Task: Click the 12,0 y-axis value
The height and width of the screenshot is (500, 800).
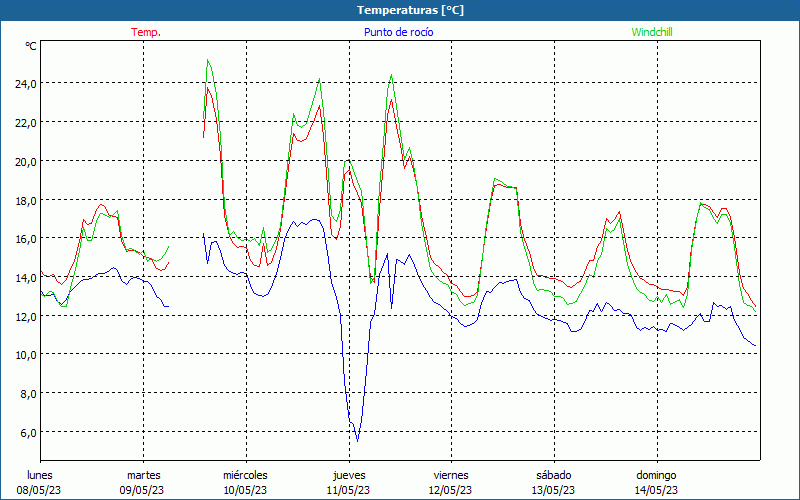Action: click(25, 316)
